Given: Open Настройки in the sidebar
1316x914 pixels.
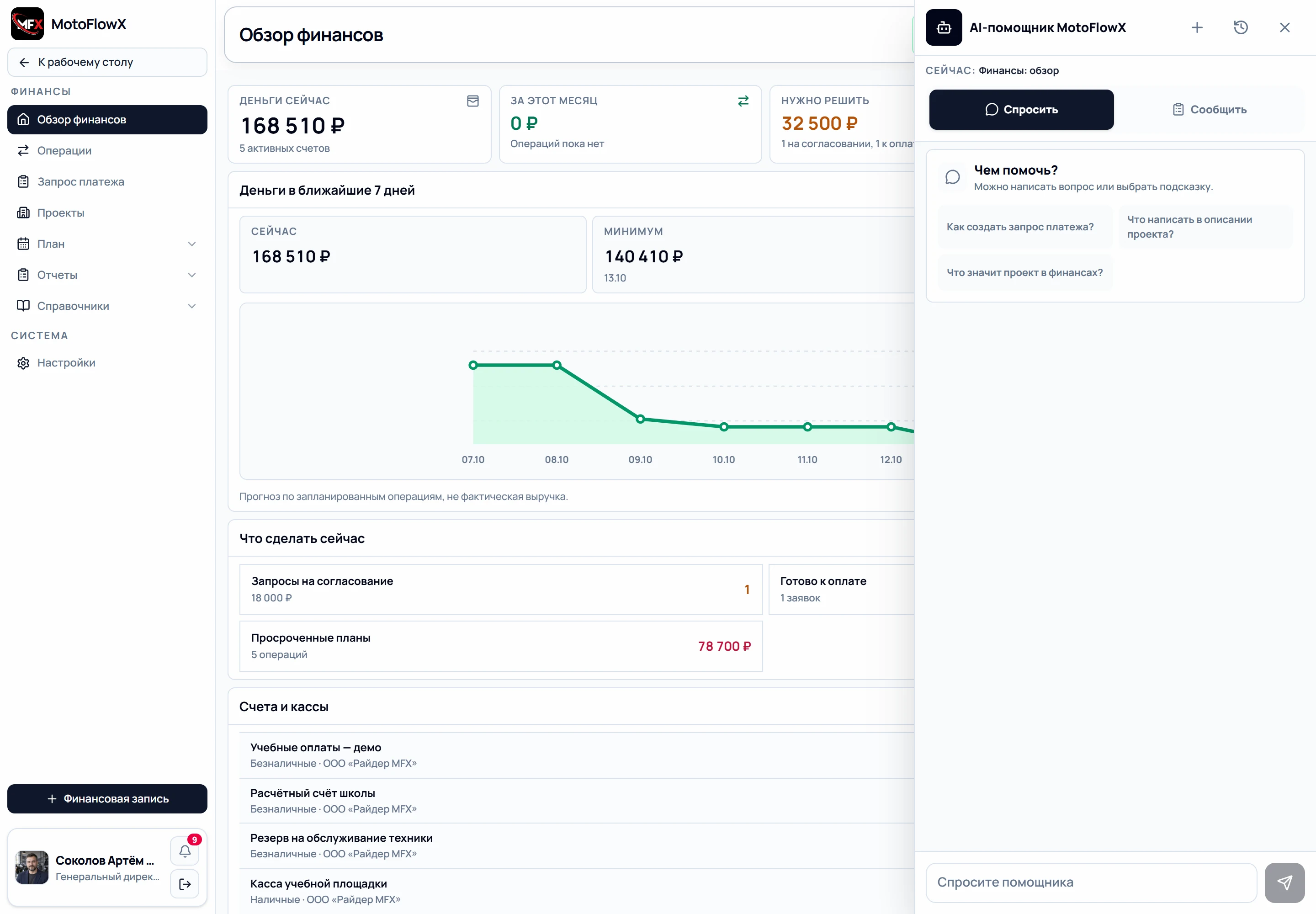Looking at the screenshot, I should point(107,363).
